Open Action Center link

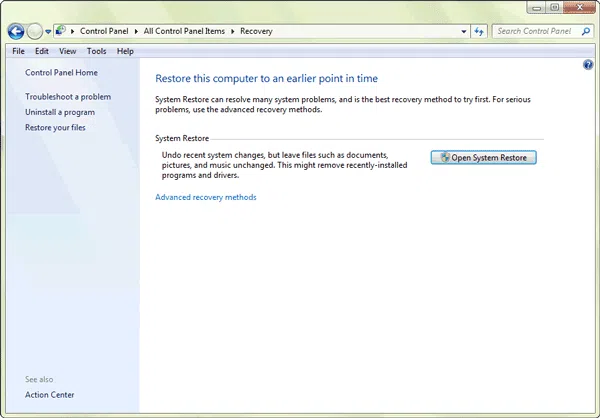(50, 395)
